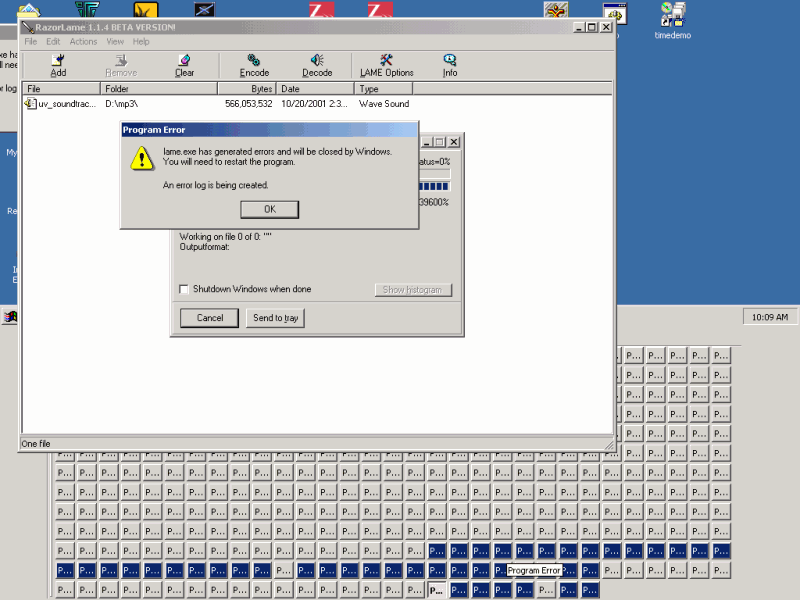Maximize the RazorLame window

pos(592,27)
